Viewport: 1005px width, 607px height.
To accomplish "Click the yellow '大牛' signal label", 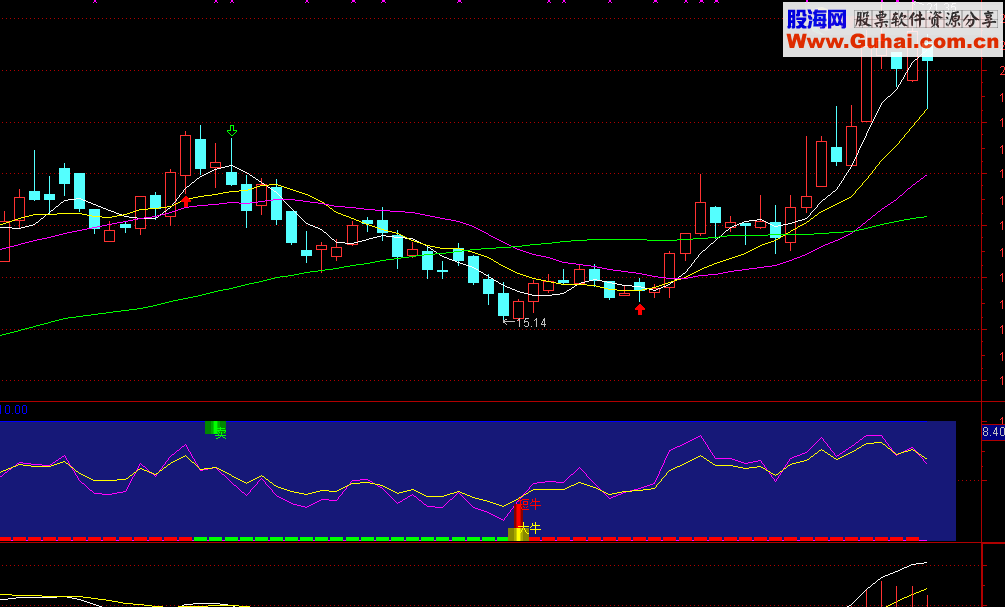I will (x=530, y=528).
